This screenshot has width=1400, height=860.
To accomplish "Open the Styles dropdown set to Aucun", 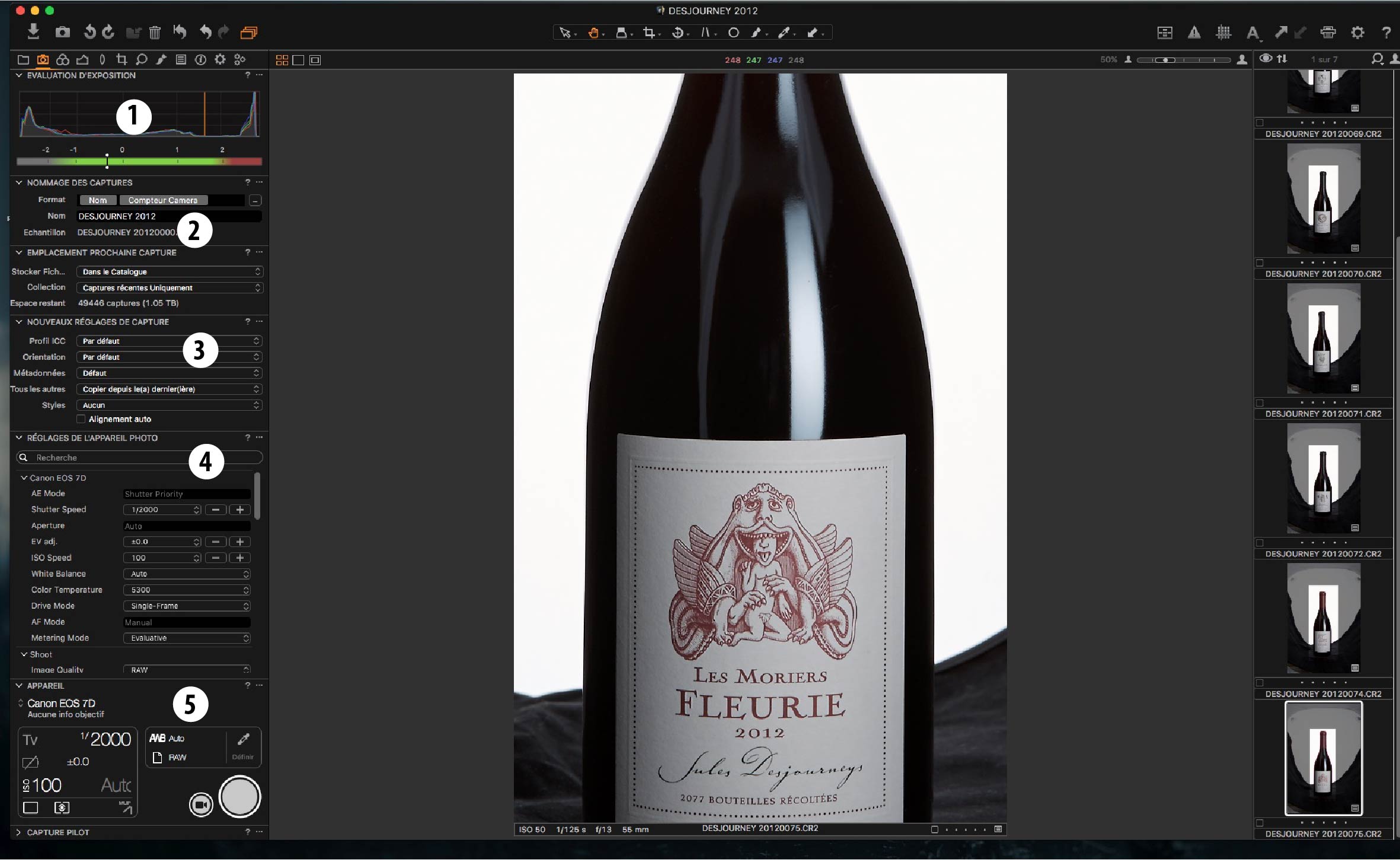I will 170,405.
